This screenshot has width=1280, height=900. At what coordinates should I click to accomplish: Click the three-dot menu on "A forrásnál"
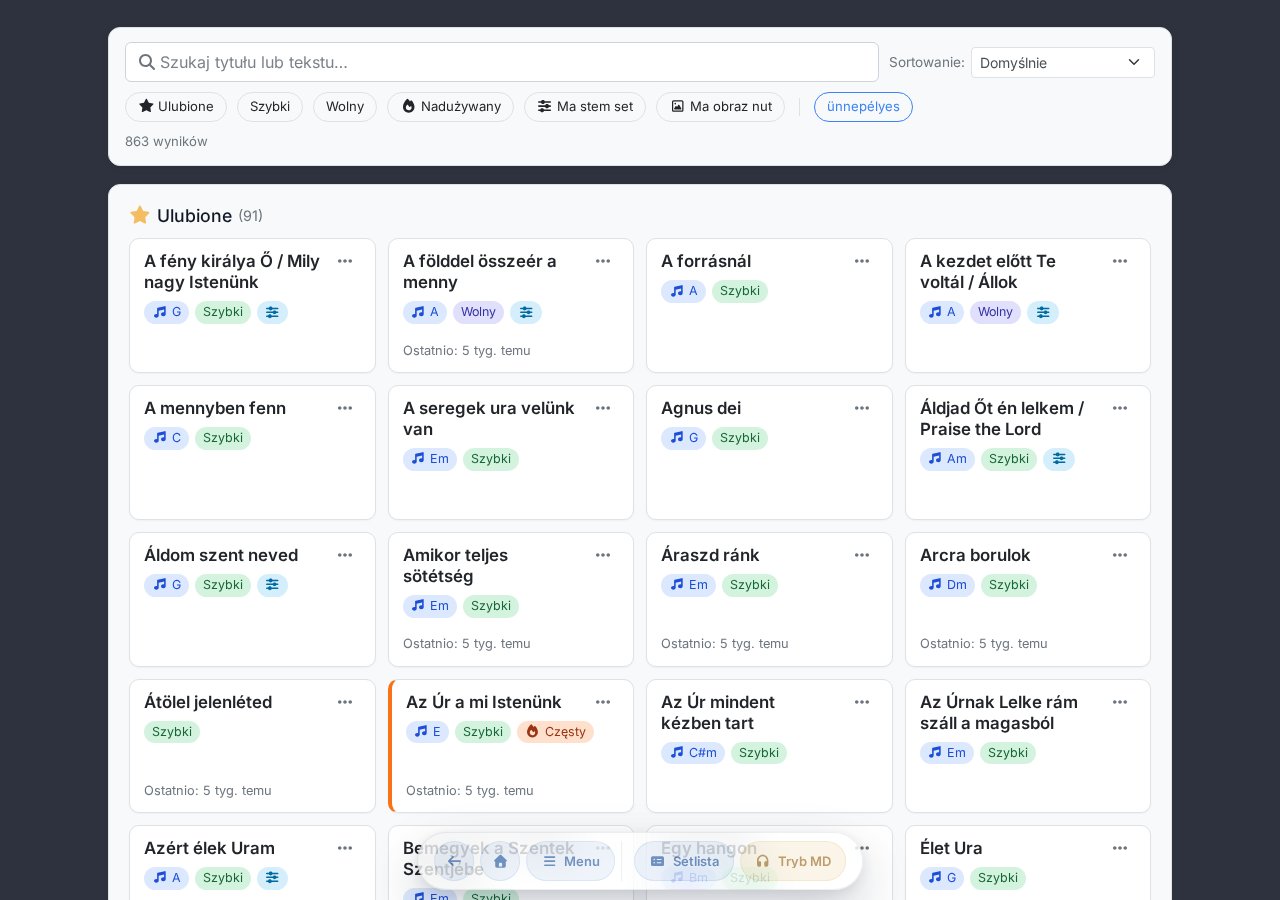pyautogui.click(x=862, y=261)
